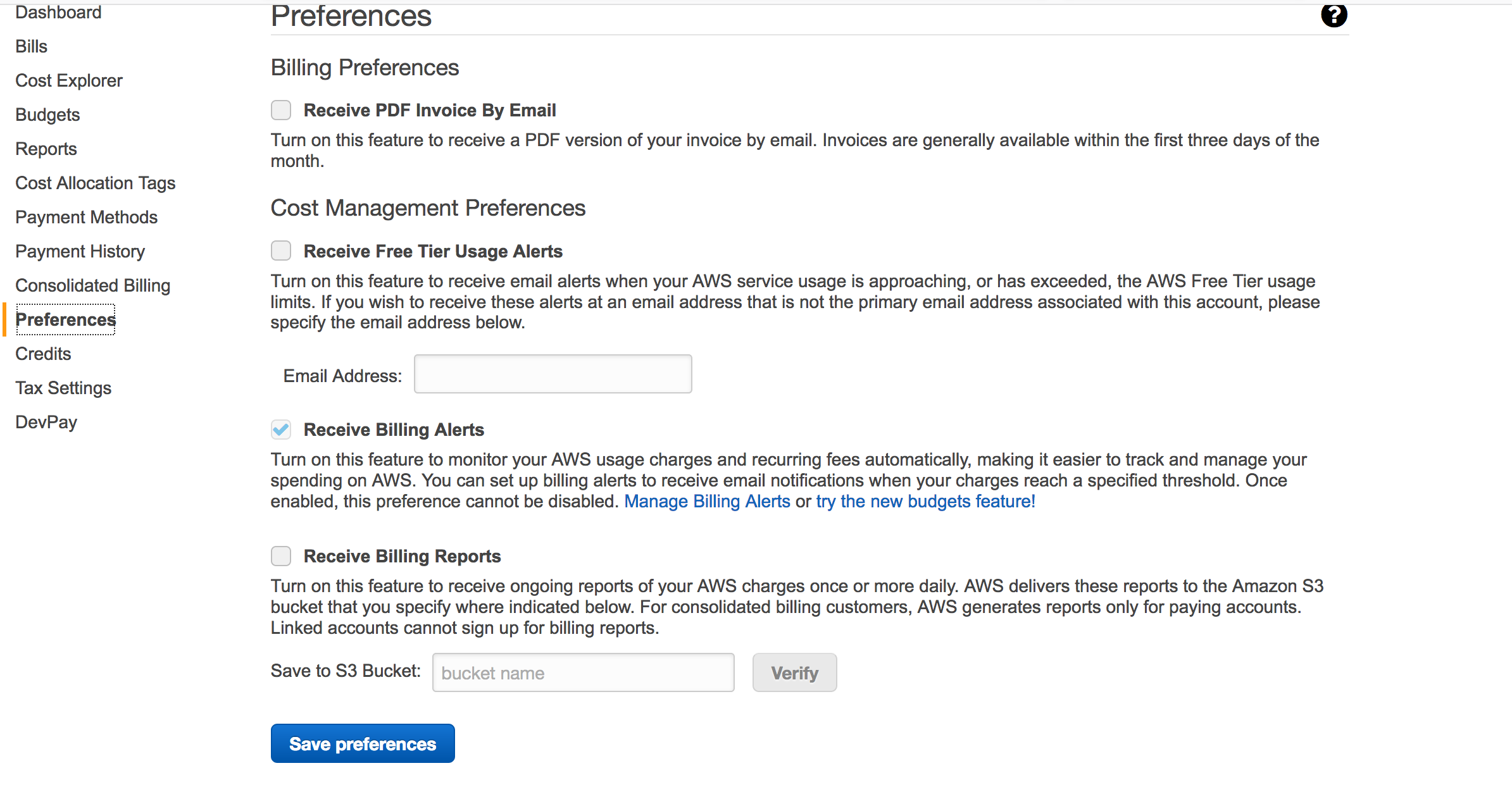Viewport: 1512px width, 811px height.
Task: Open Manage Billing Alerts link
Action: [x=707, y=501]
